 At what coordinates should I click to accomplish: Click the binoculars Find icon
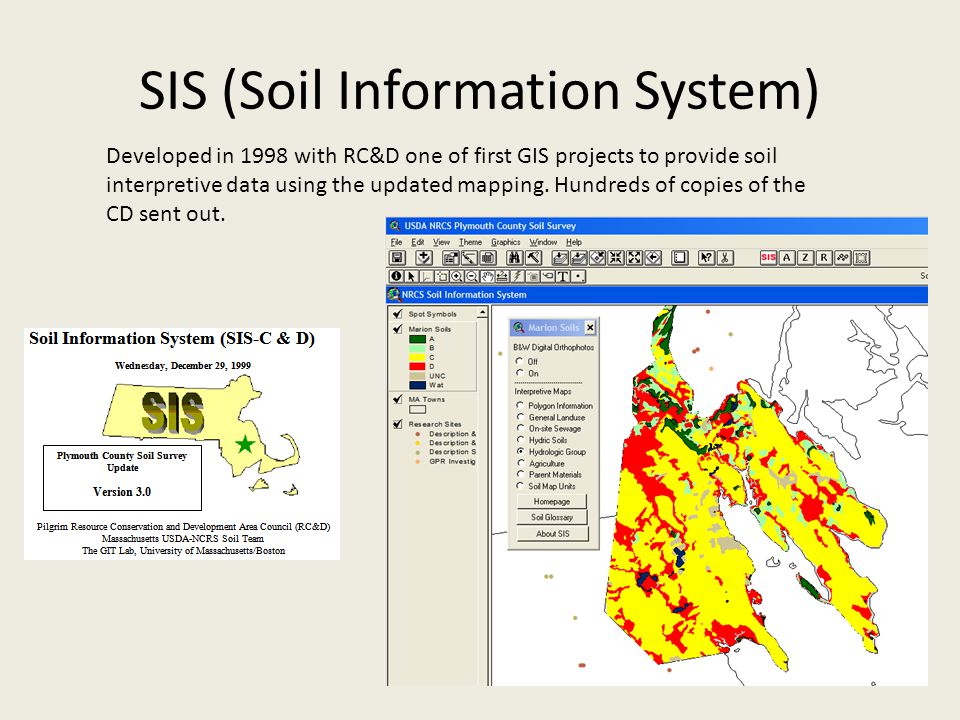pyautogui.click(x=514, y=258)
